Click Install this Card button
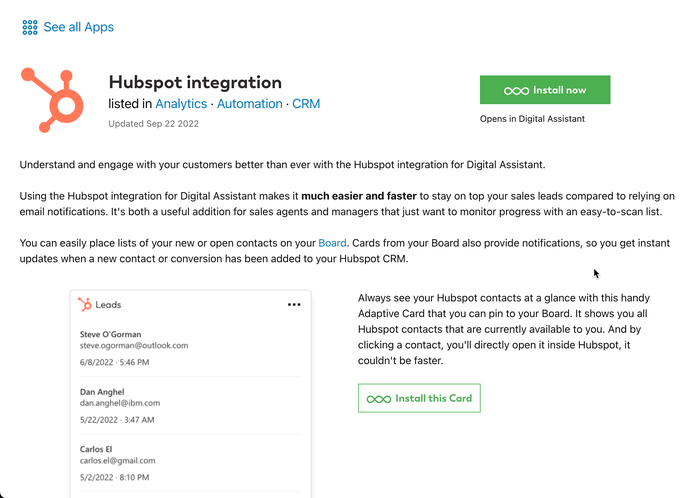Viewport: 700px width, 498px height. [419, 398]
